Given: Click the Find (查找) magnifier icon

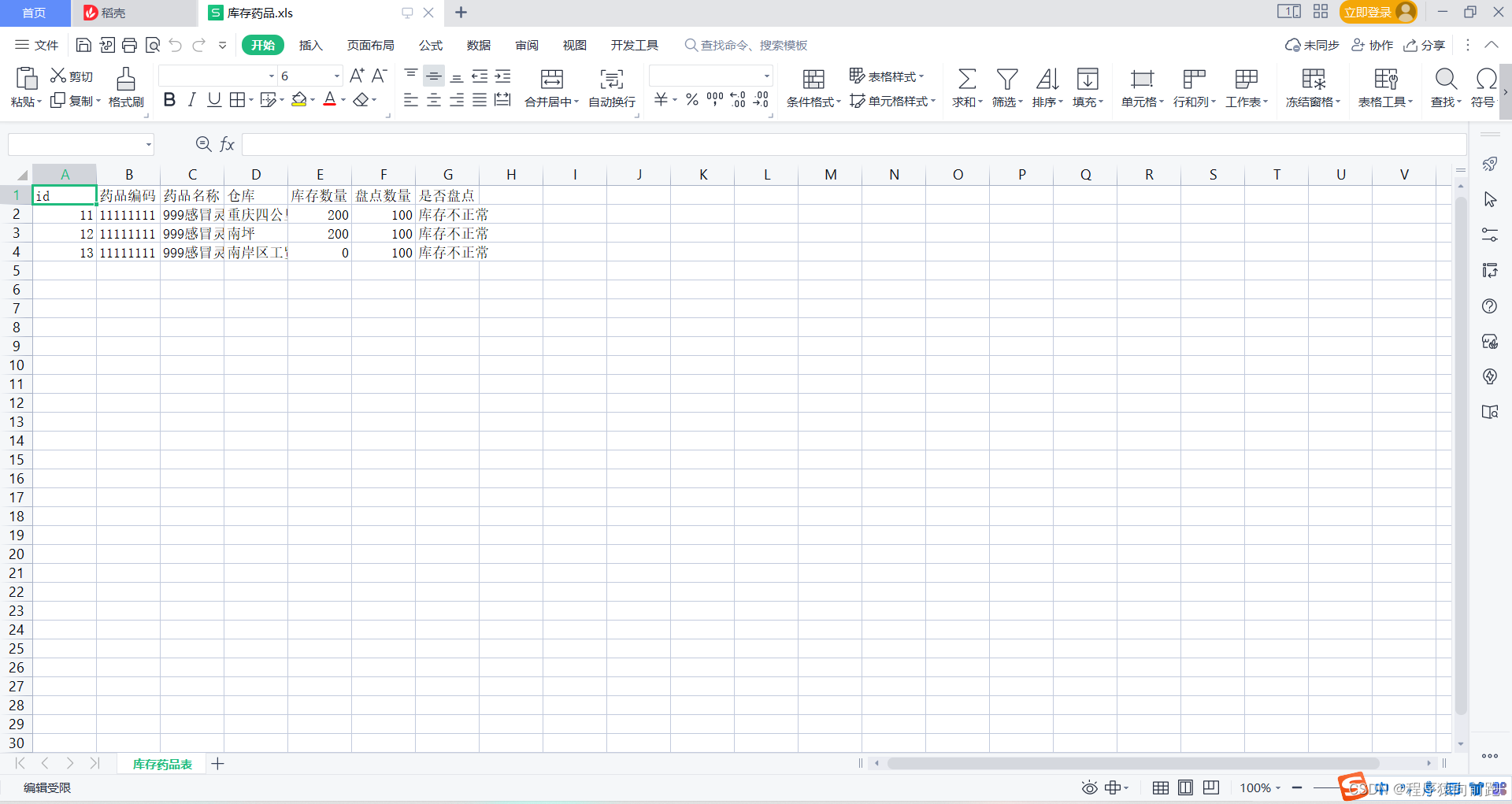Looking at the screenshot, I should 1446,79.
